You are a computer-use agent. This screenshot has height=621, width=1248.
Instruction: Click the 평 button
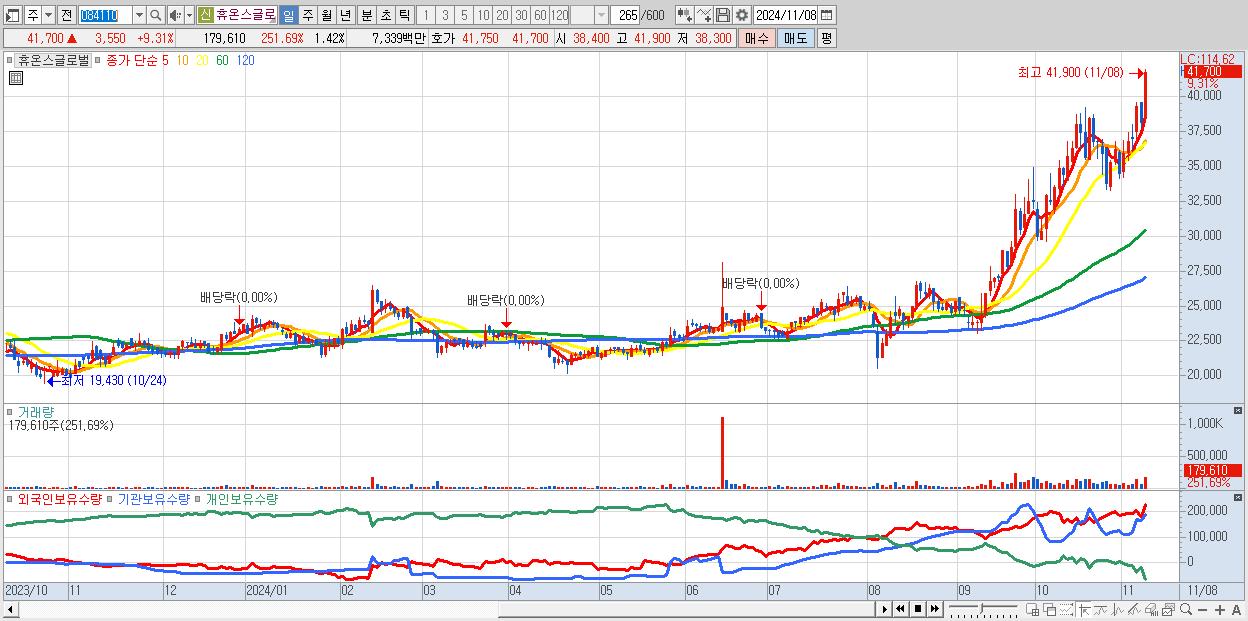(826, 38)
